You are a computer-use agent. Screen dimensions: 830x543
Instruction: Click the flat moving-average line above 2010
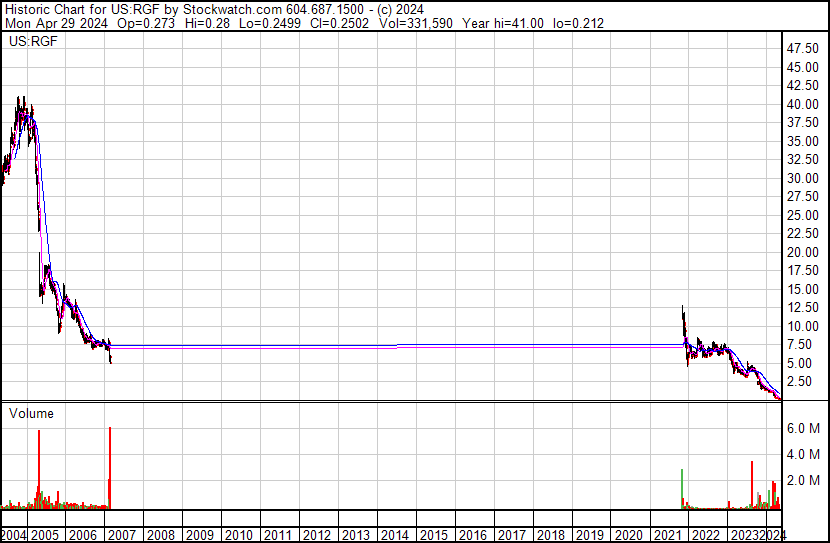click(x=238, y=347)
